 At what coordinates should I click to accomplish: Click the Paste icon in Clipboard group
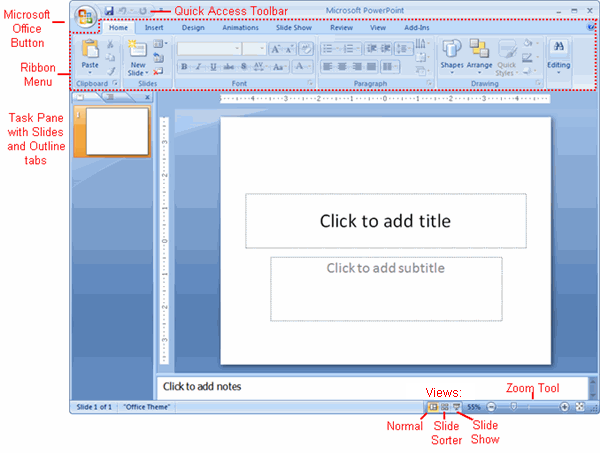(90, 52)
